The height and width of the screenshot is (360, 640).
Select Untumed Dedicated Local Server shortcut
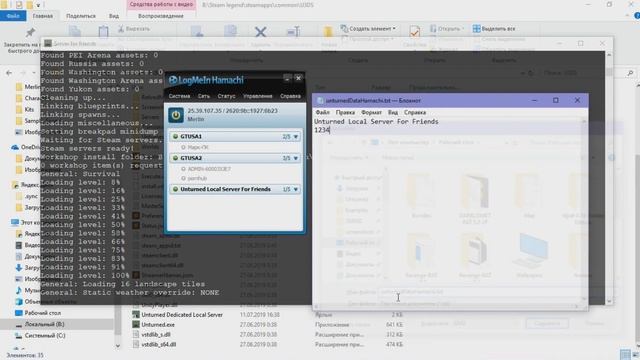pyautogui.click(x=178, y=315)
